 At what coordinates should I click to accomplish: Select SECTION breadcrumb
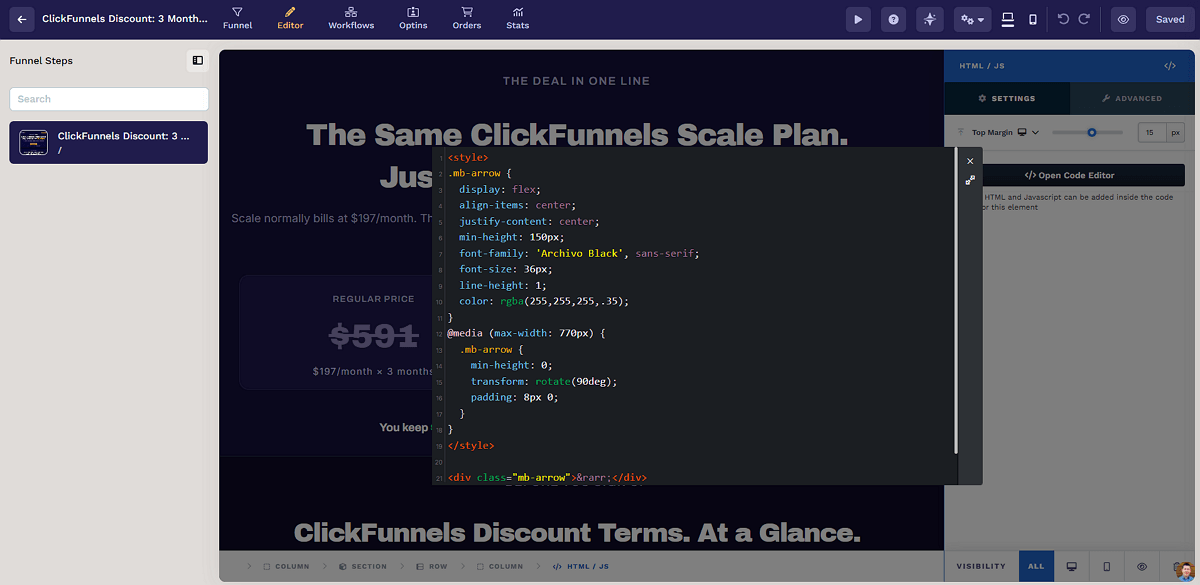363,567
